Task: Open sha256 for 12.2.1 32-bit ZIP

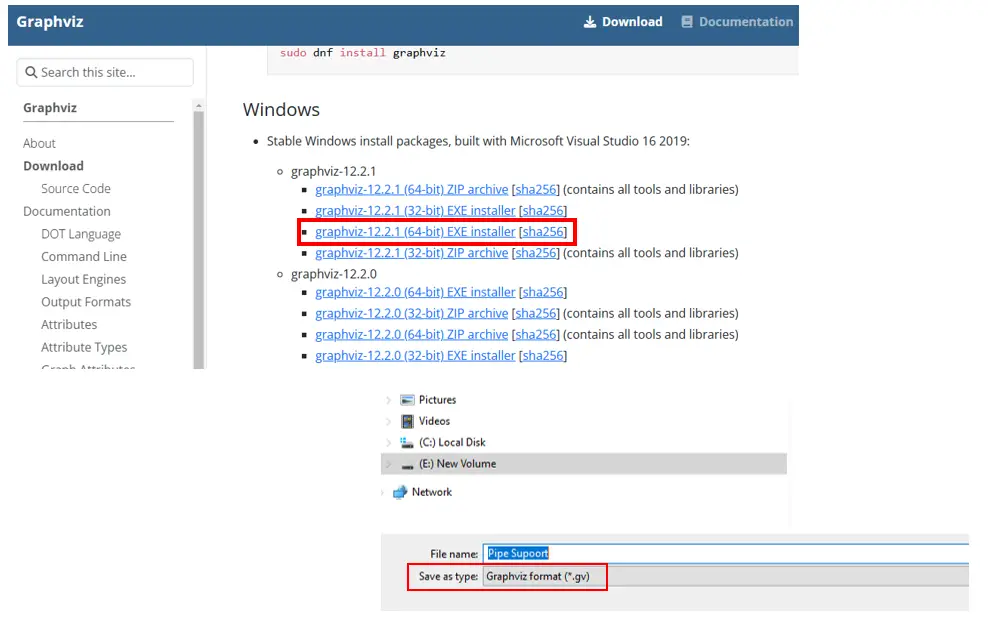Action: point(536,253)
